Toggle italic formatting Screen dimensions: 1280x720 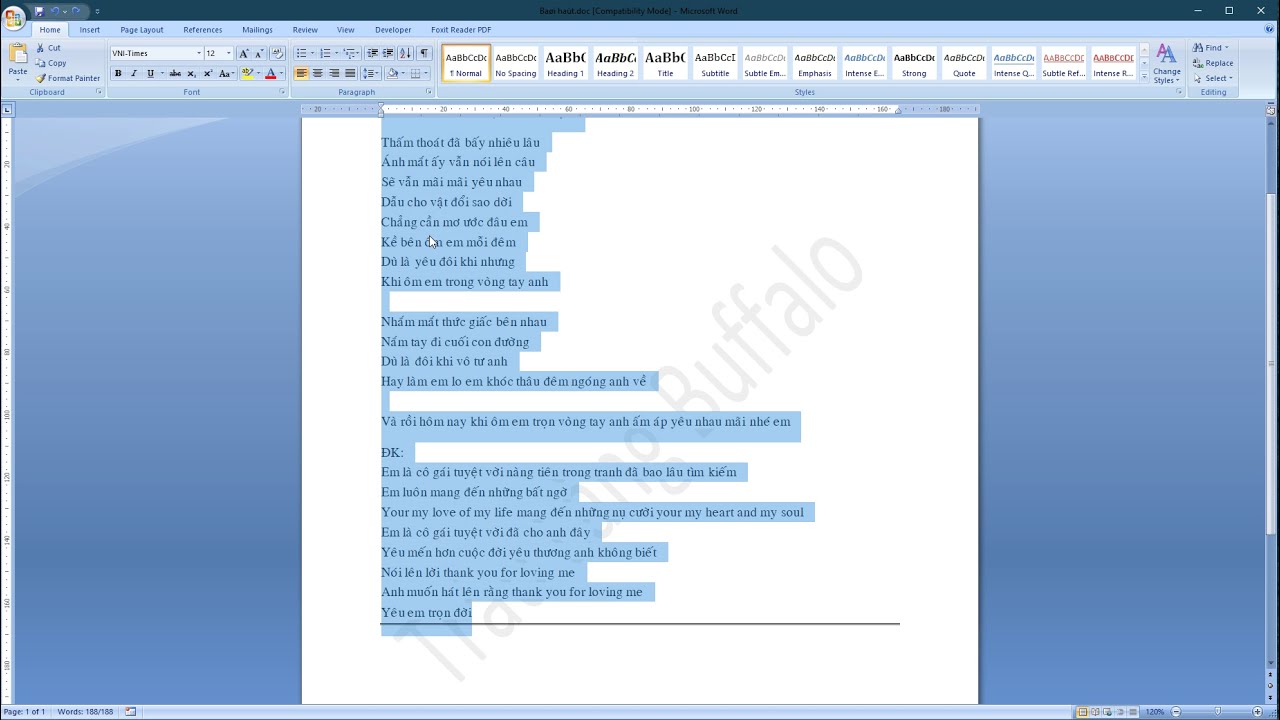(x=134, y=74)
